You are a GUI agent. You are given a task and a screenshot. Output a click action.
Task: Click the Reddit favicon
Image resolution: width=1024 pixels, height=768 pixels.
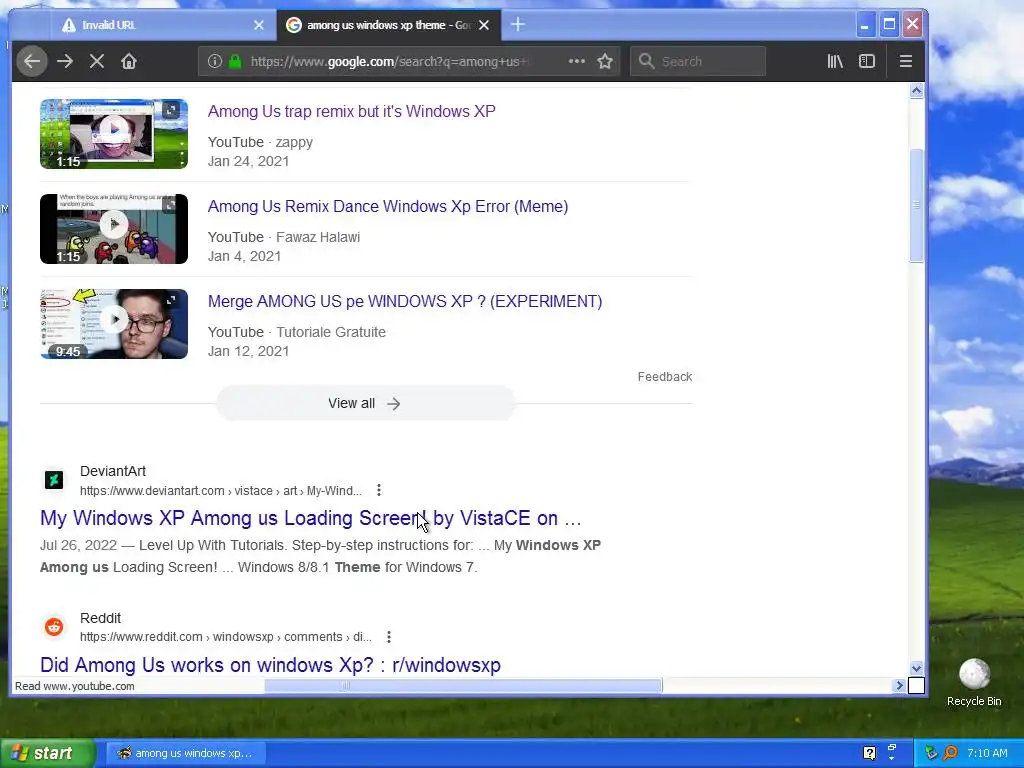pos(54,627)
